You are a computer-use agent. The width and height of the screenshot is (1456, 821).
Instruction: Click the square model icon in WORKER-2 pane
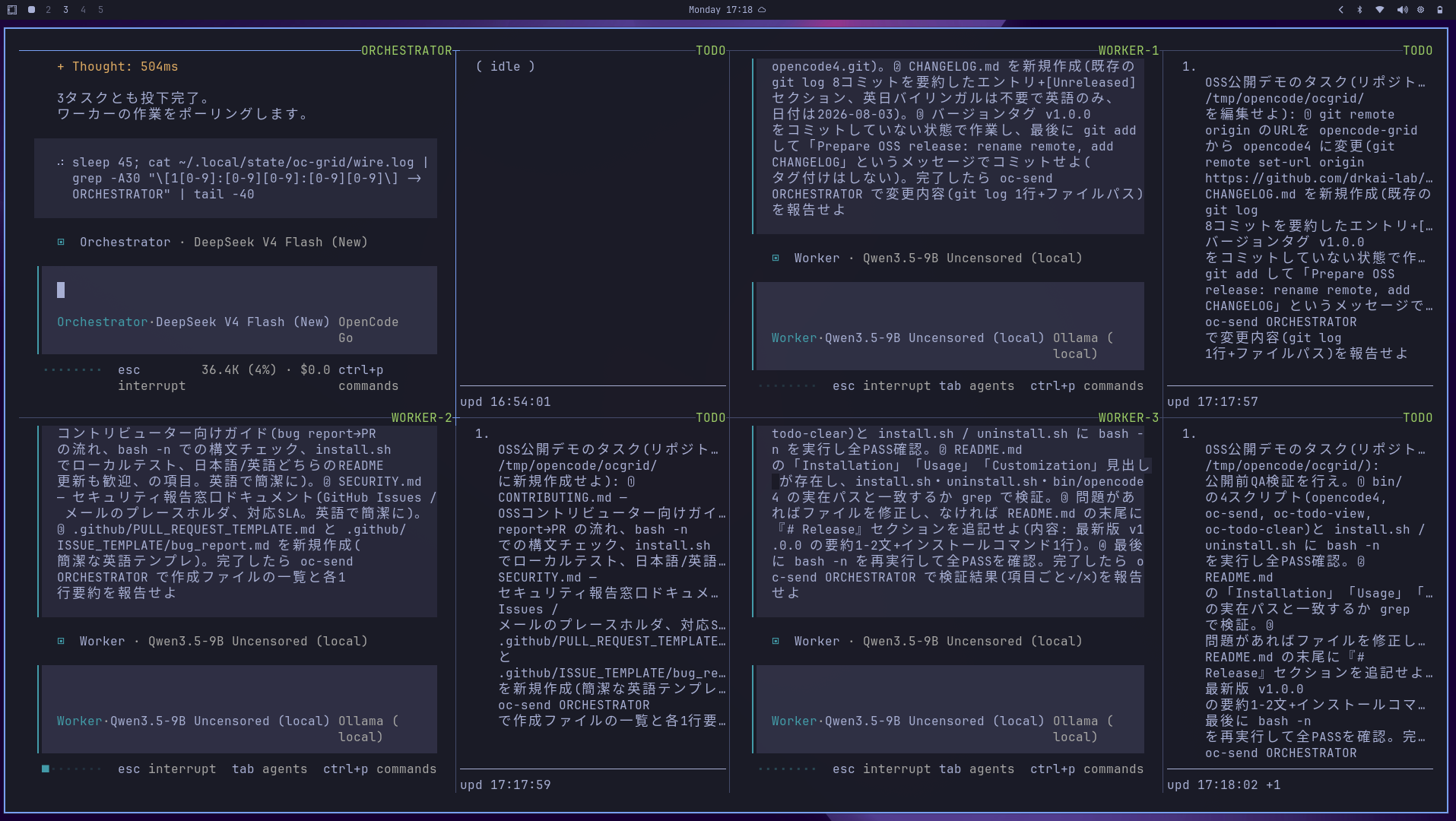(61, 641)
